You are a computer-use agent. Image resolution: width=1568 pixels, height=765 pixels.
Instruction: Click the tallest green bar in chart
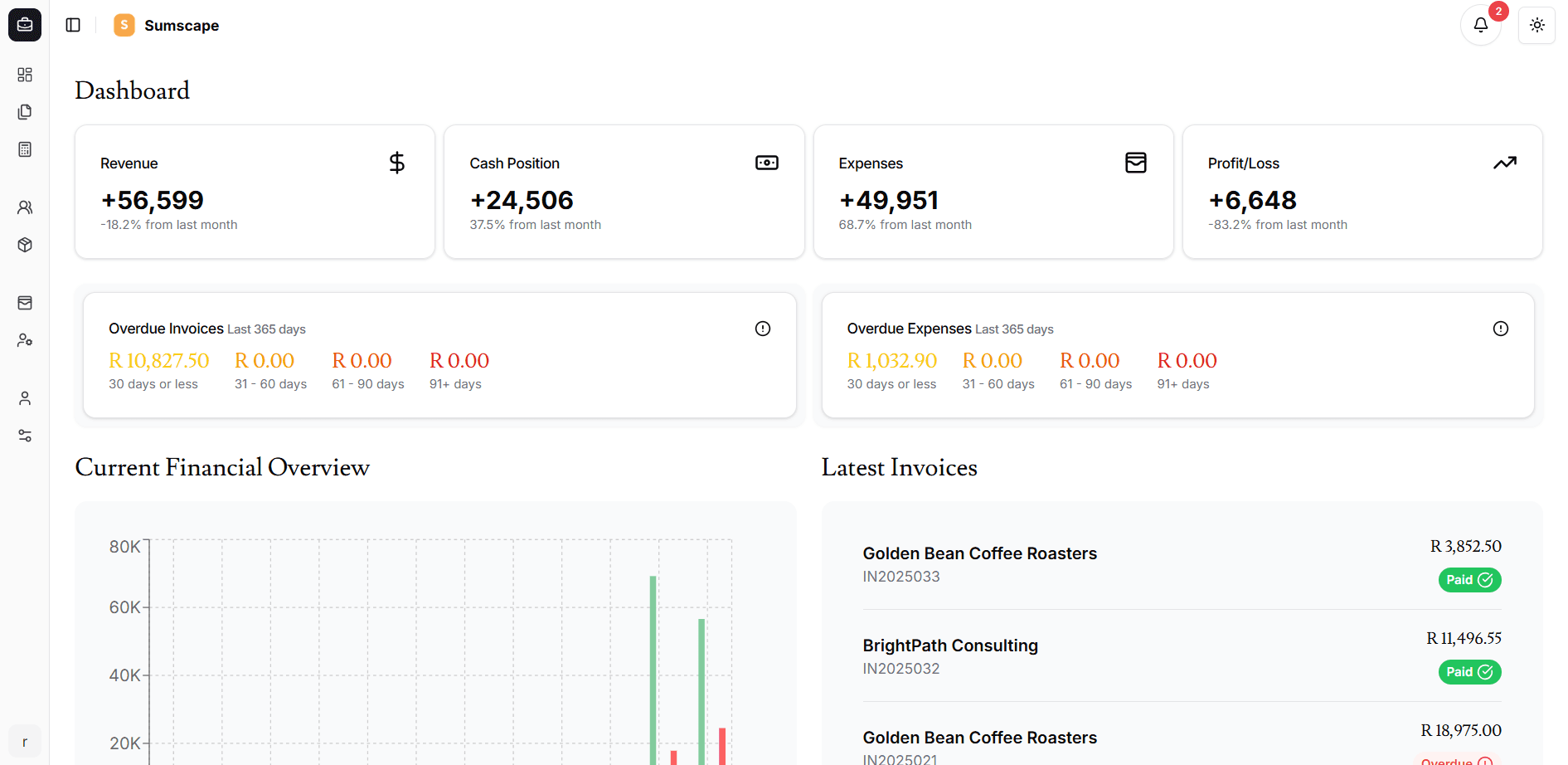[653, 670]
